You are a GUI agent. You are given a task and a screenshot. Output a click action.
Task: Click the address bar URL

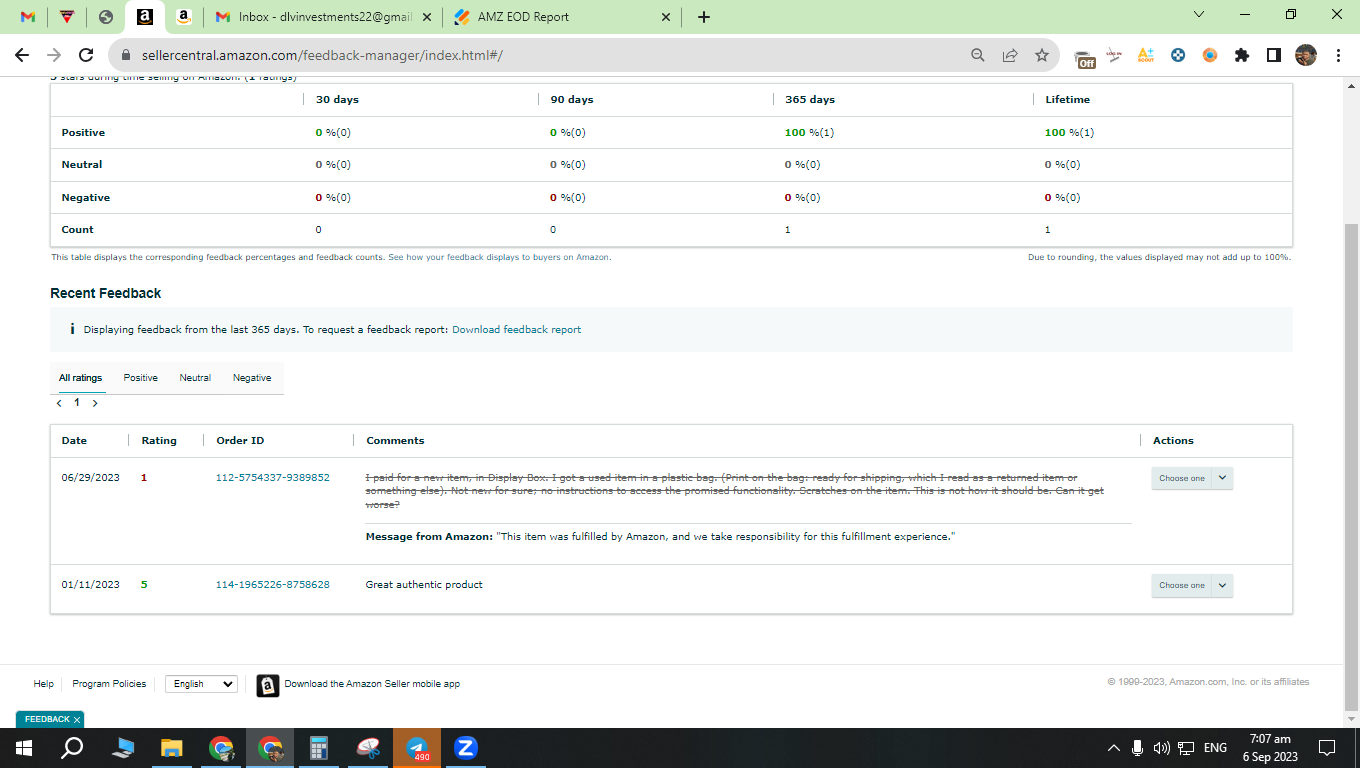322,56
